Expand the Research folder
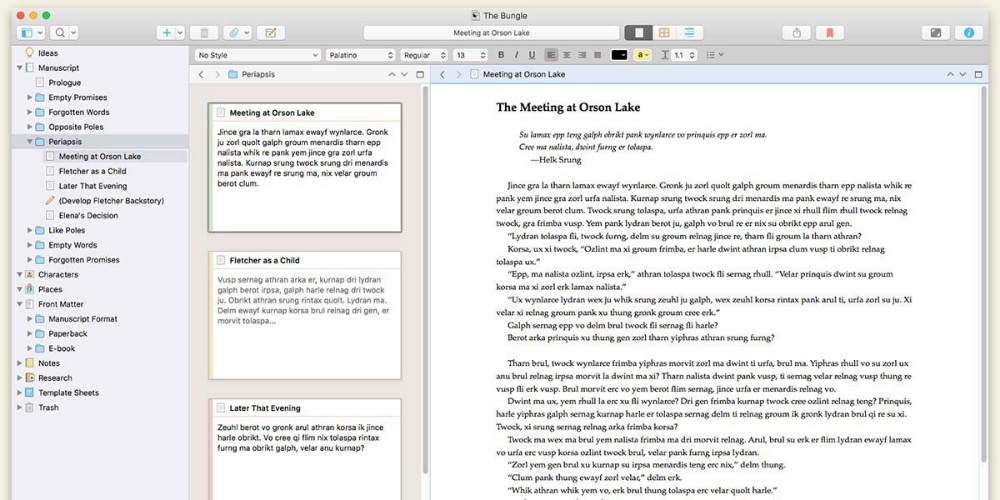 click(x=19, y=378)
